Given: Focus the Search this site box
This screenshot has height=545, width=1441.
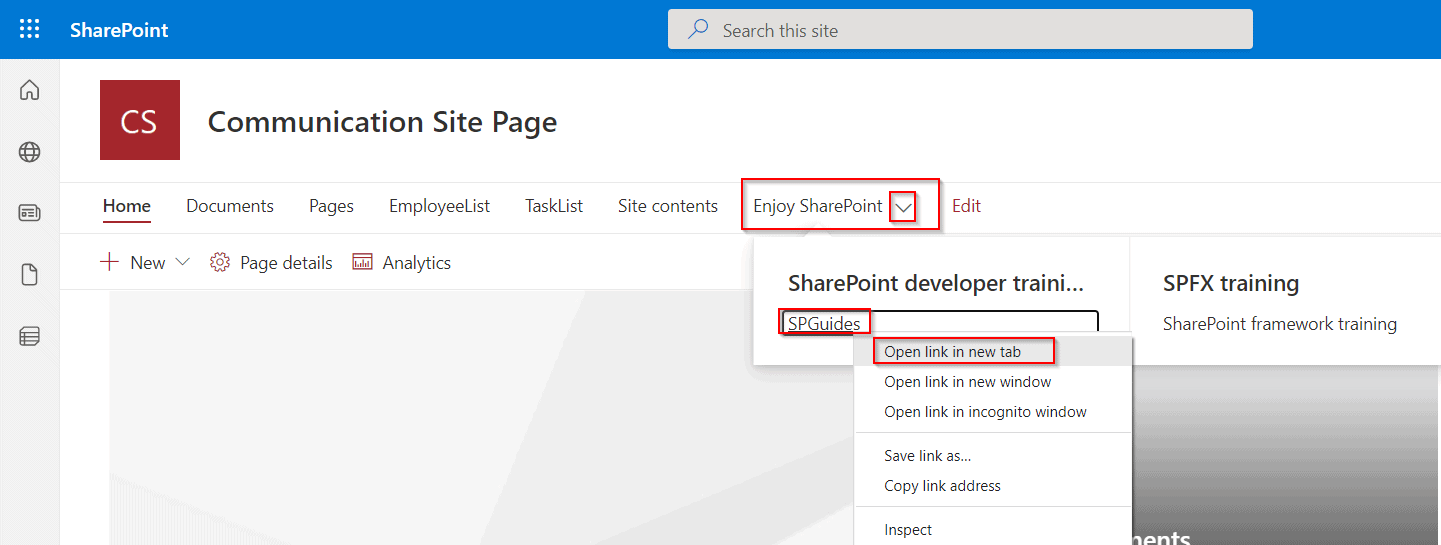Looking at the screenshot, I should coord(960,30).
